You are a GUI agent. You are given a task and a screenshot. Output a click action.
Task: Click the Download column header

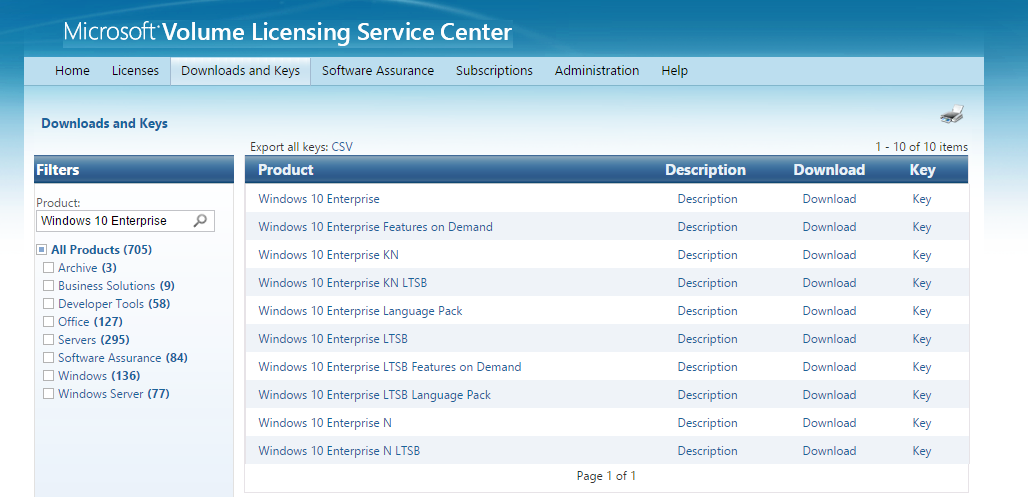tap(829, 170)
